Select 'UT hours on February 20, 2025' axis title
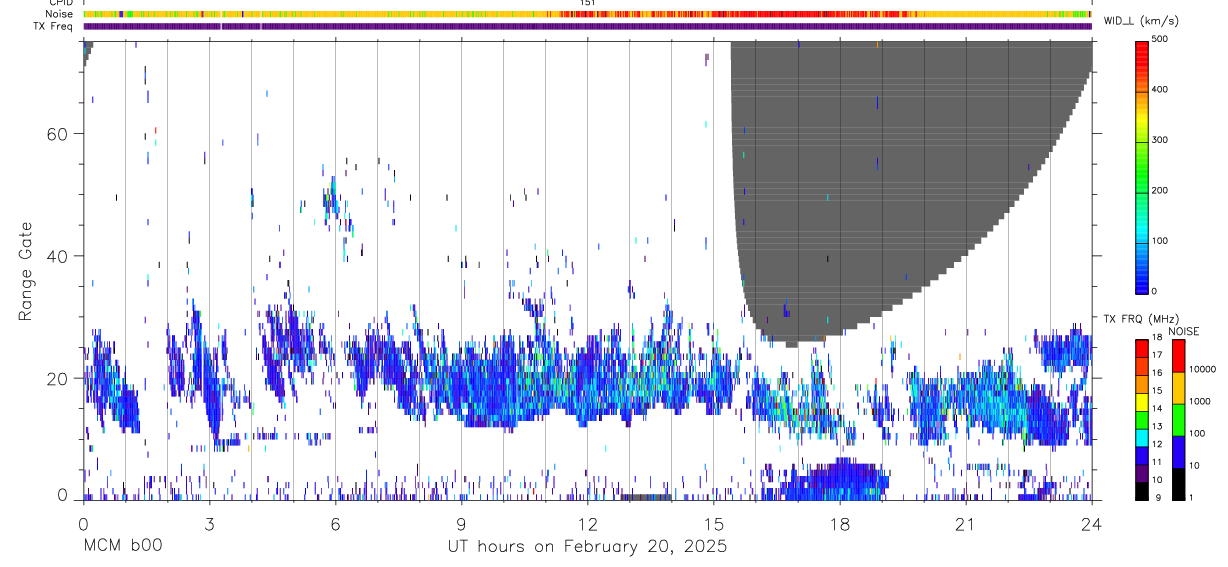This screenshot has width=1228, height=567. tap(586, 546)
